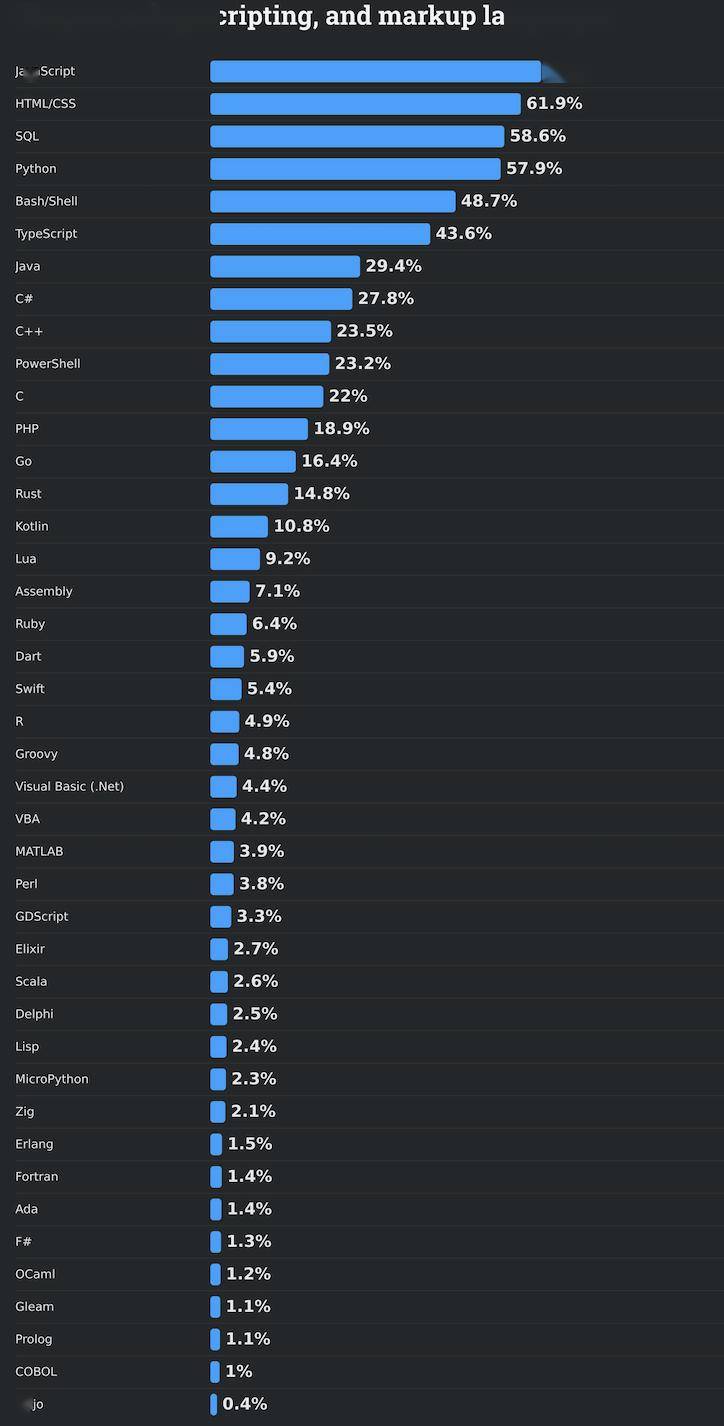Select the C# language label

pyautogui.click(x=24, y=299)
